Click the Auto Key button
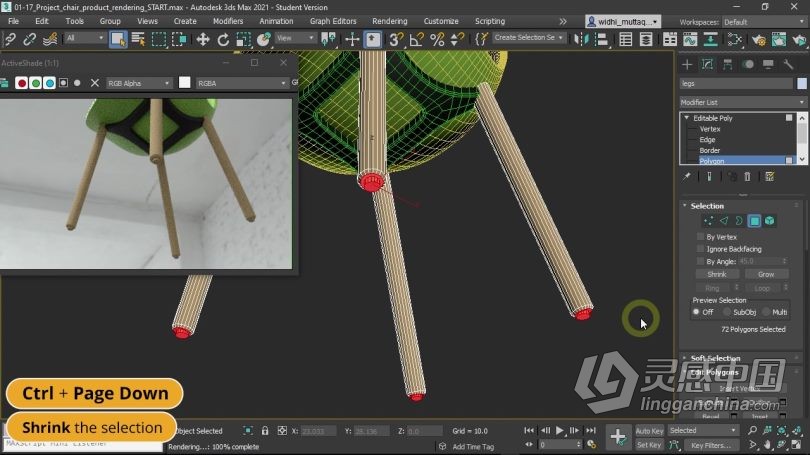 click(x=649, y=431)
